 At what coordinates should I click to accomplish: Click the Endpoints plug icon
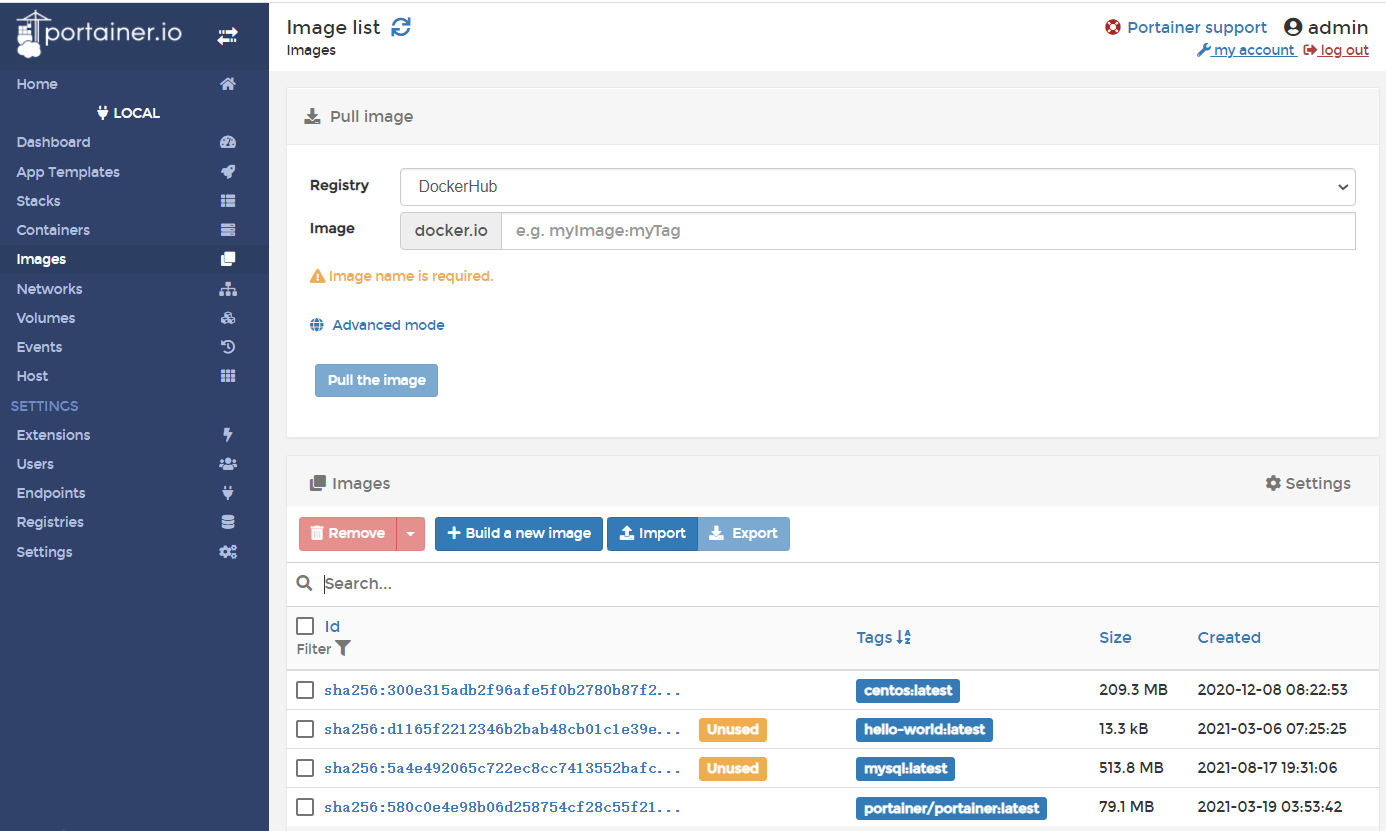click(x=228, y=493)
